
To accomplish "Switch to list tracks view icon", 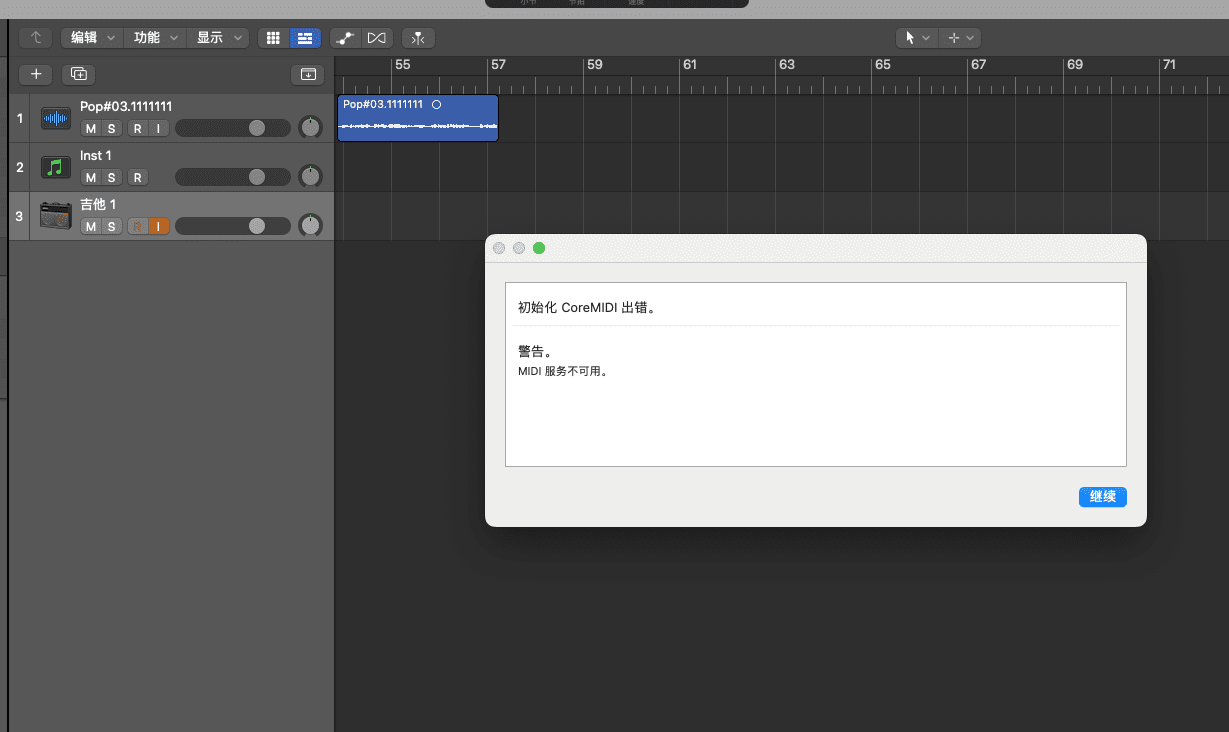I will click(305, 38).
